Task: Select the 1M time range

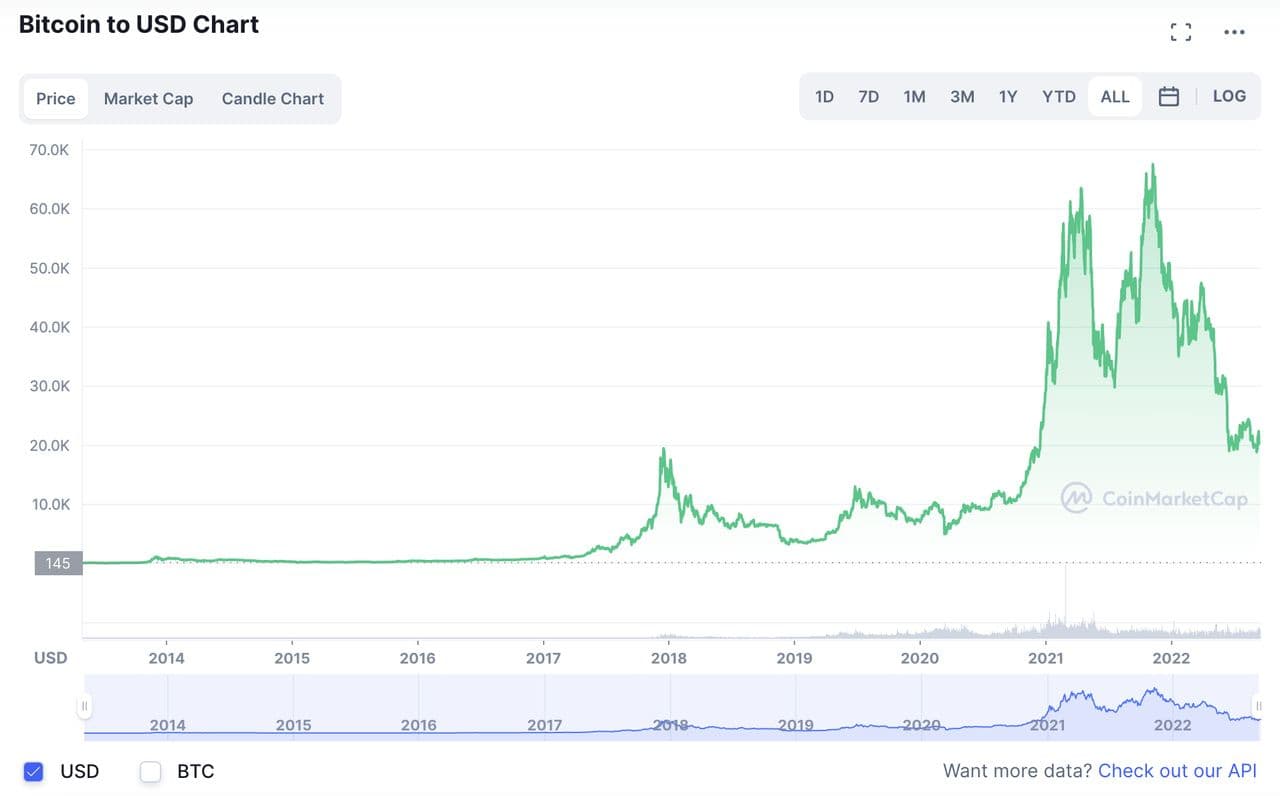Action: click(914, 97)
